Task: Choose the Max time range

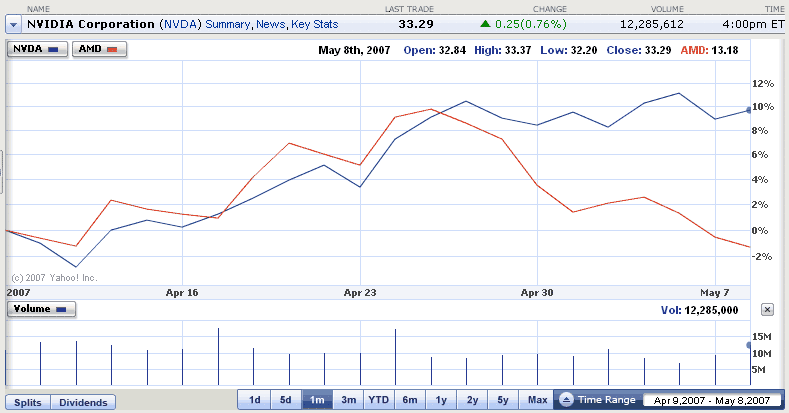Action: tap(537, 400)
